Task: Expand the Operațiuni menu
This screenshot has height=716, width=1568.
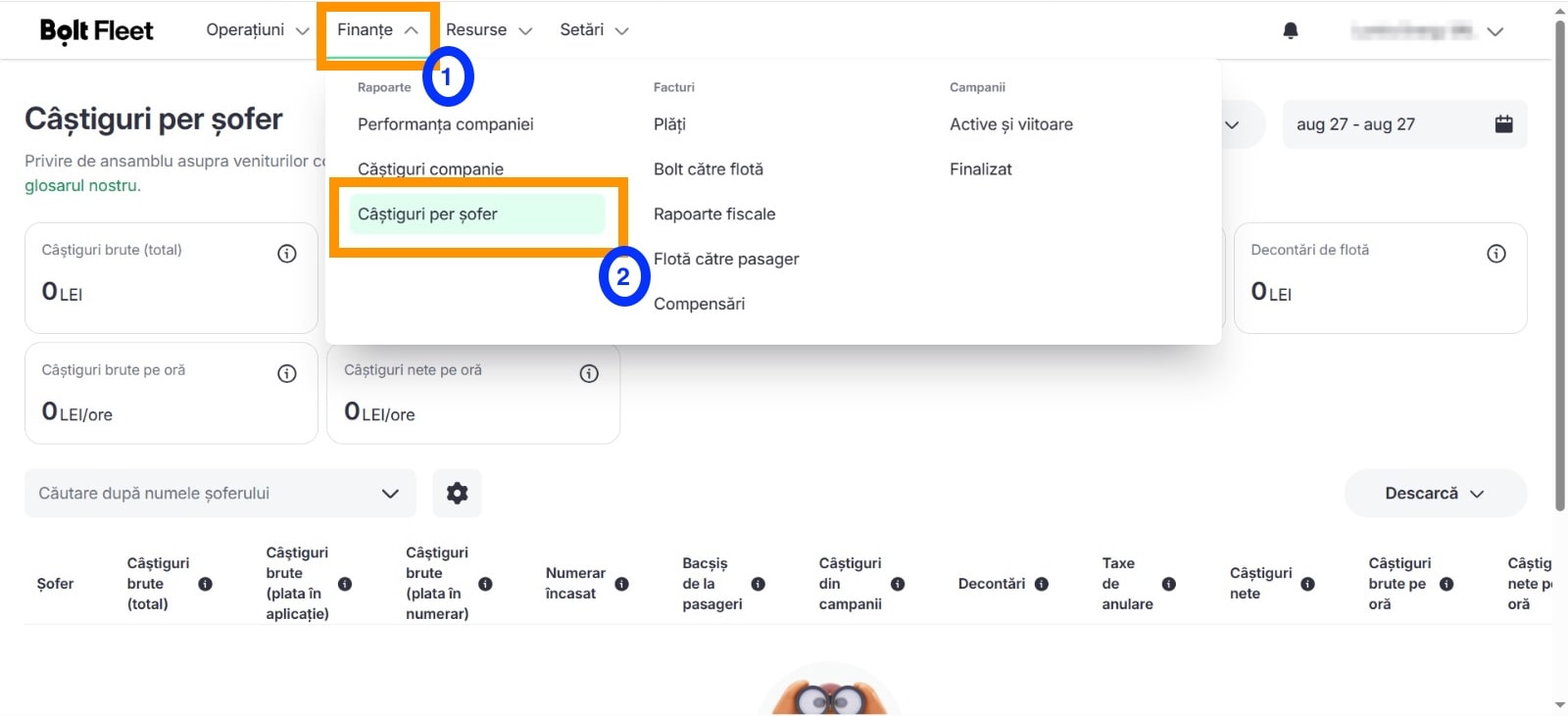Action: (258, 30)
